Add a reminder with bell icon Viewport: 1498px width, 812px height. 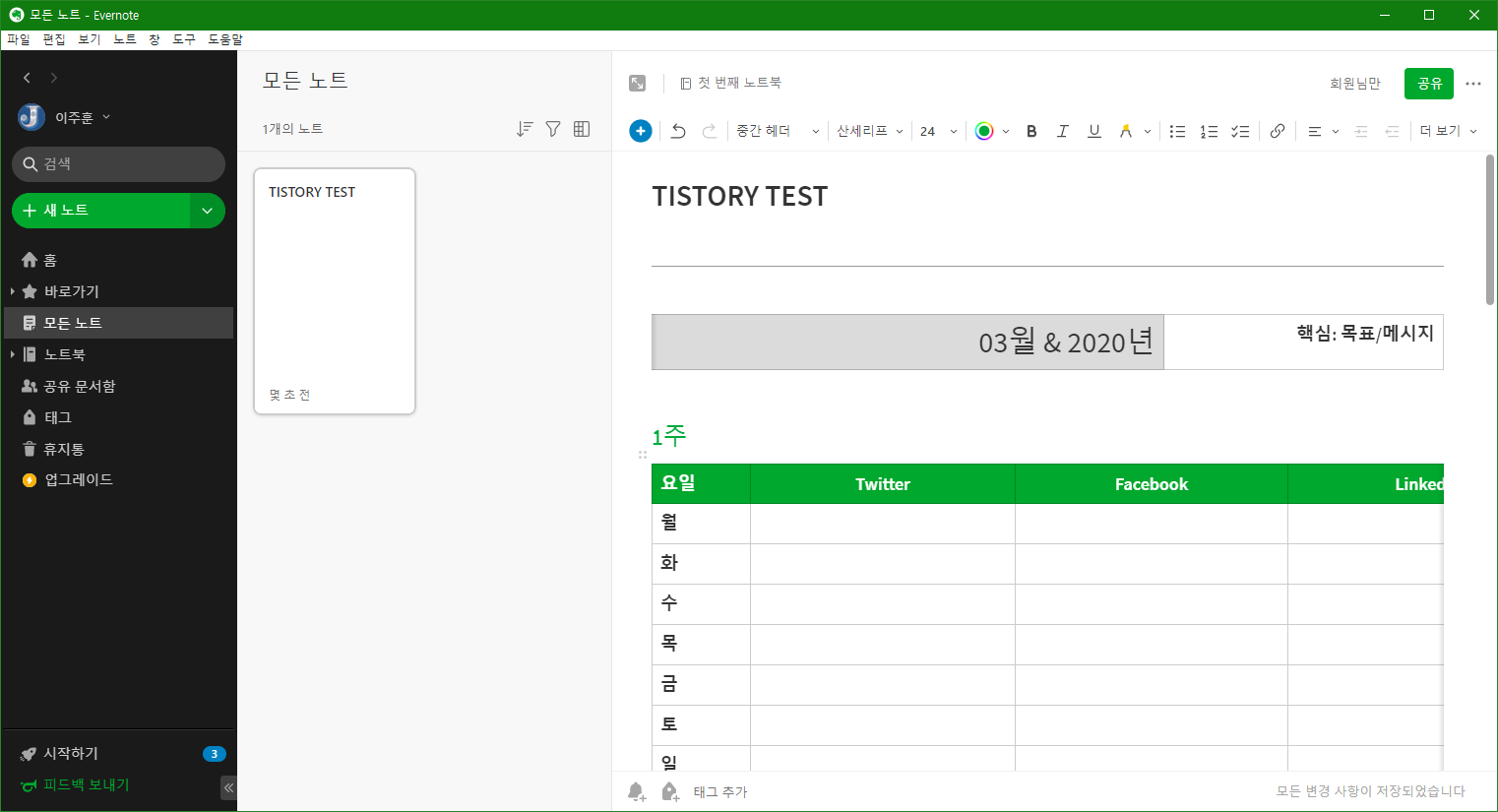pyautogui.click(x=637, y=791)
